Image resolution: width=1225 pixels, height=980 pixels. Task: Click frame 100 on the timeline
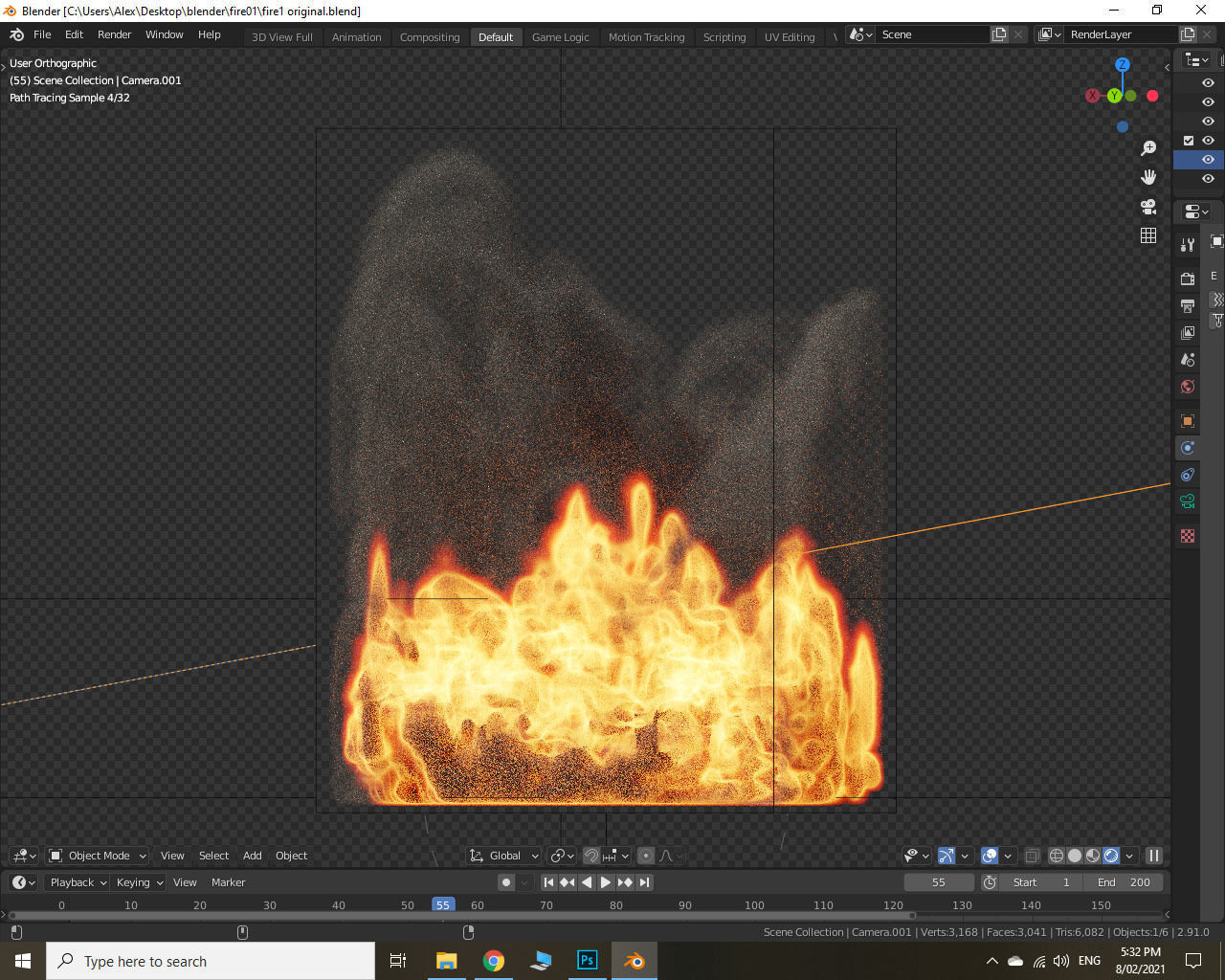tap(754, 904)
